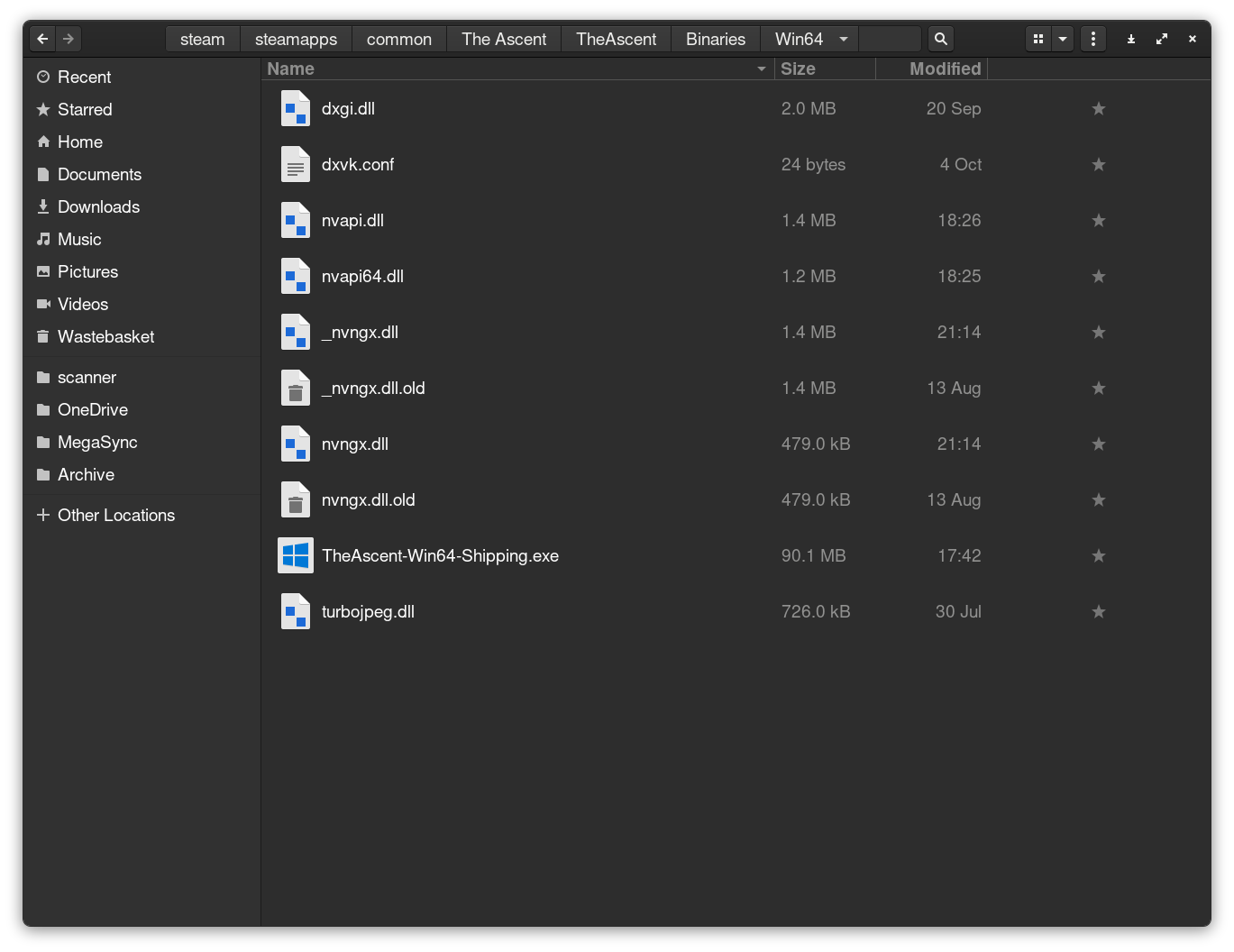The height and width of the screenshot is (952, 1234).
Task: Navigate to TheAscent path segment
Action: 617,39
